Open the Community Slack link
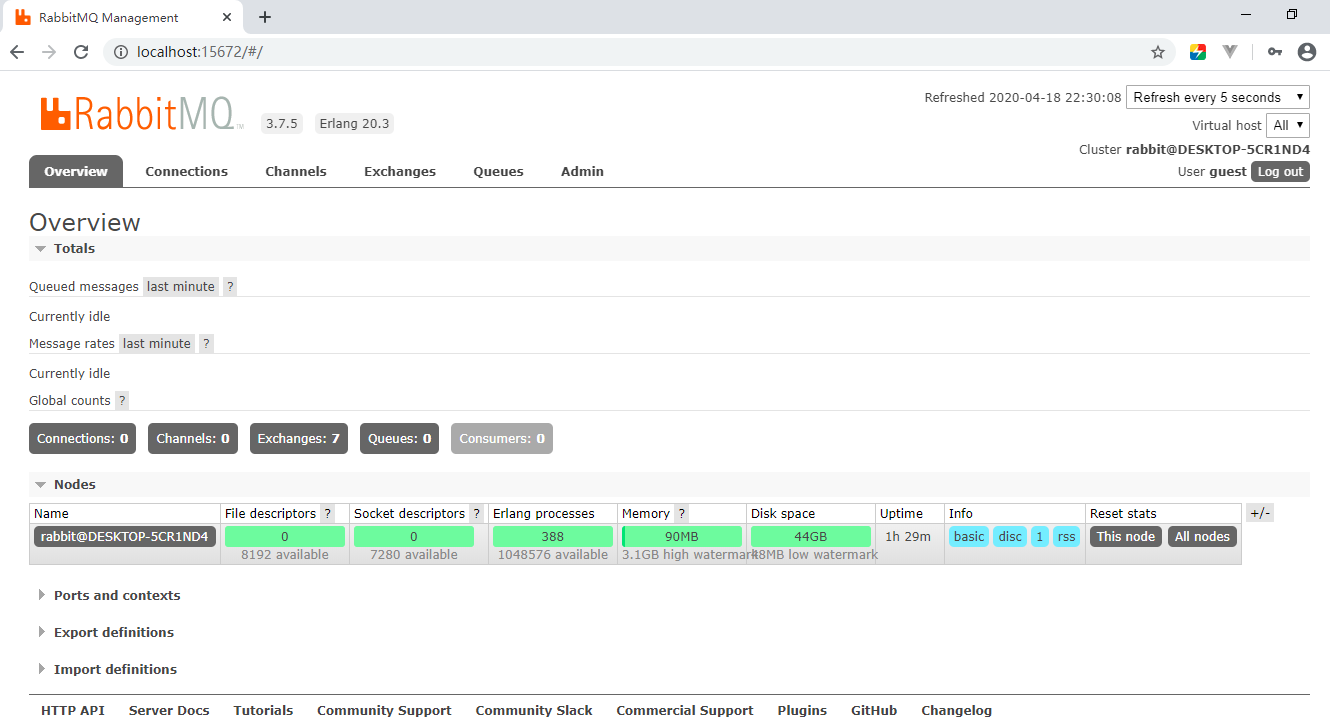The image size is (1330, 719). pyautogui.click(x=534, y=710)
